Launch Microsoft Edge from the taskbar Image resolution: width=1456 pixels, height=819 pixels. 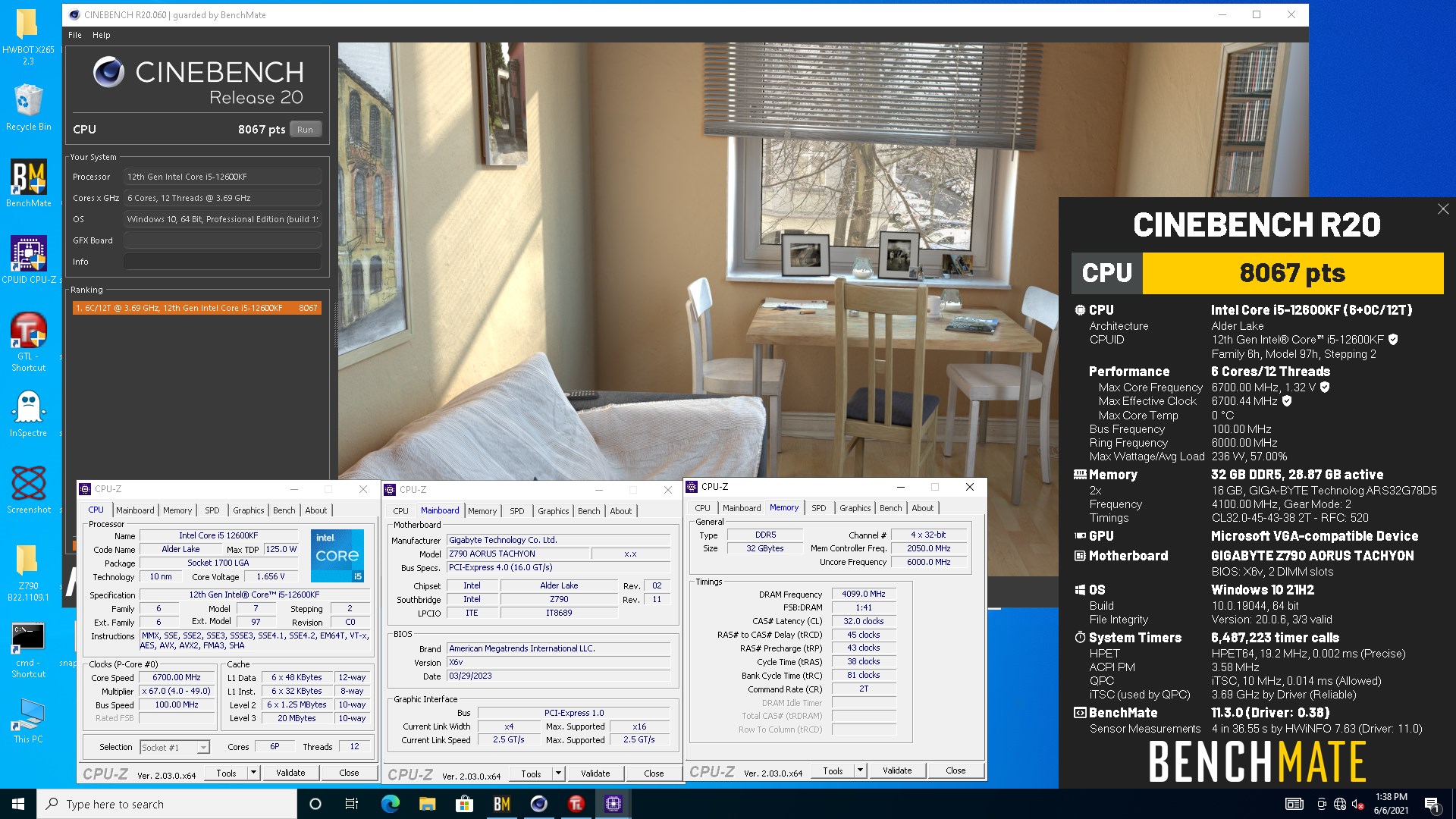click(390, 804)
